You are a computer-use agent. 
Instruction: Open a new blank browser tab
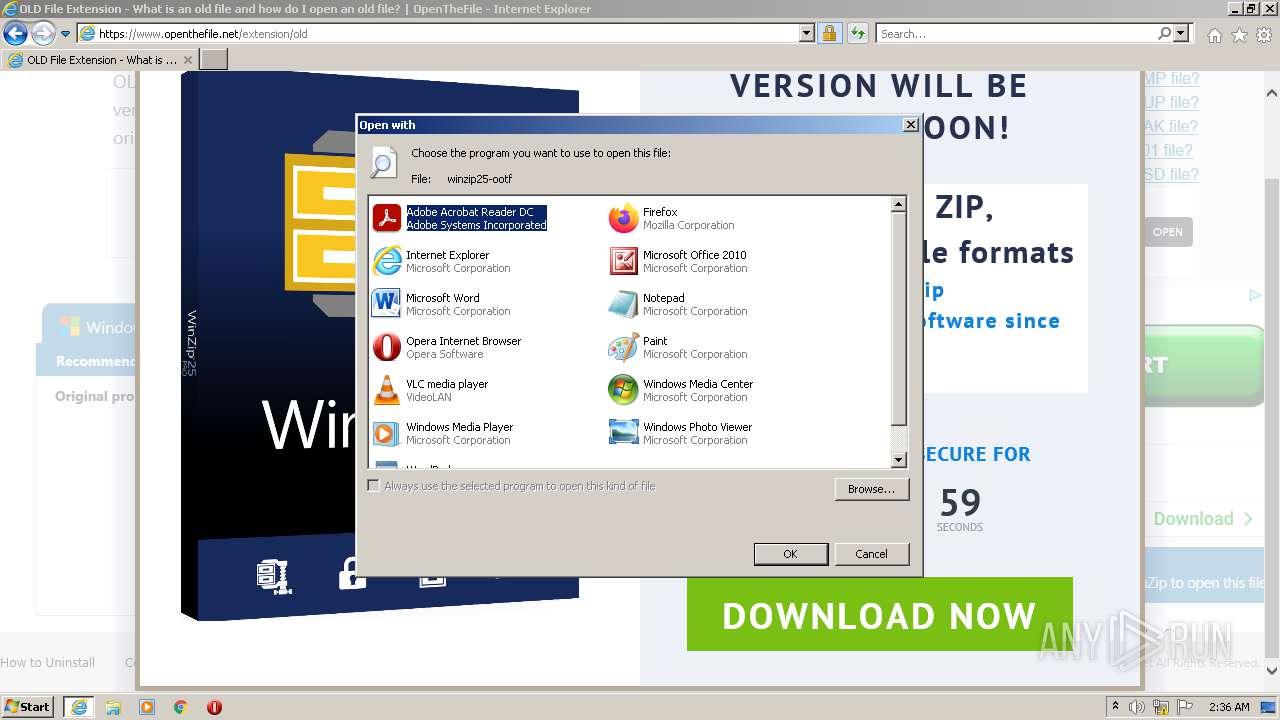coord(214,60)
